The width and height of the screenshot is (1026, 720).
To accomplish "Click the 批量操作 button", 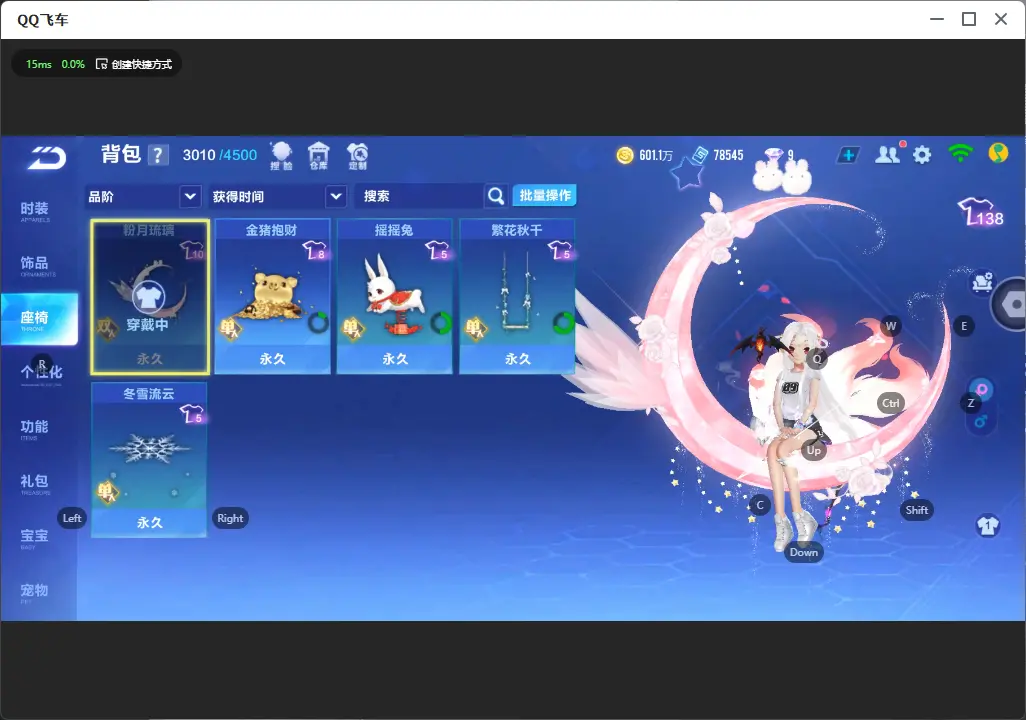I will pyautogui.click(x=544, y=195).
